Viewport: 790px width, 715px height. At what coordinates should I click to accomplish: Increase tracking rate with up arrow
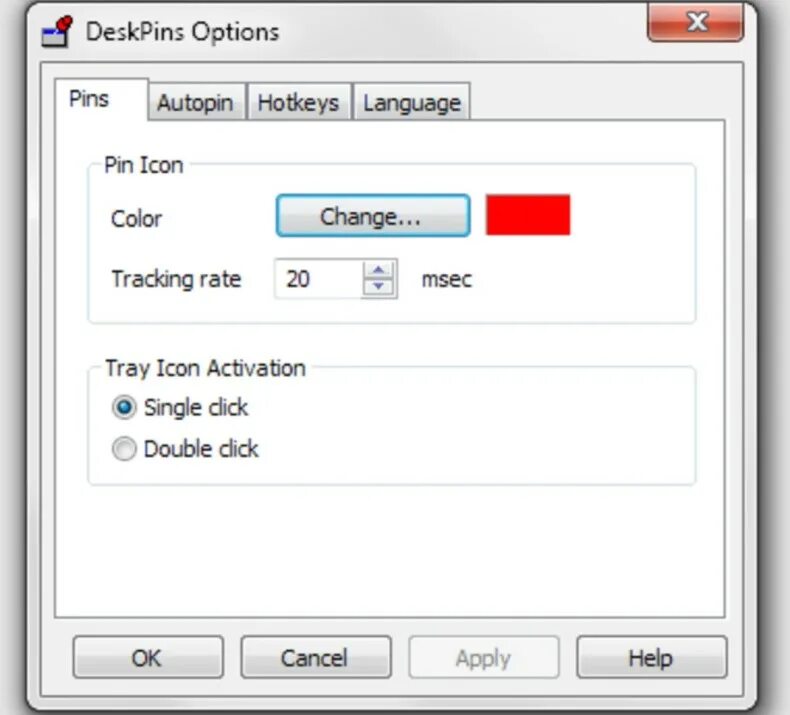tap(379, 270)
